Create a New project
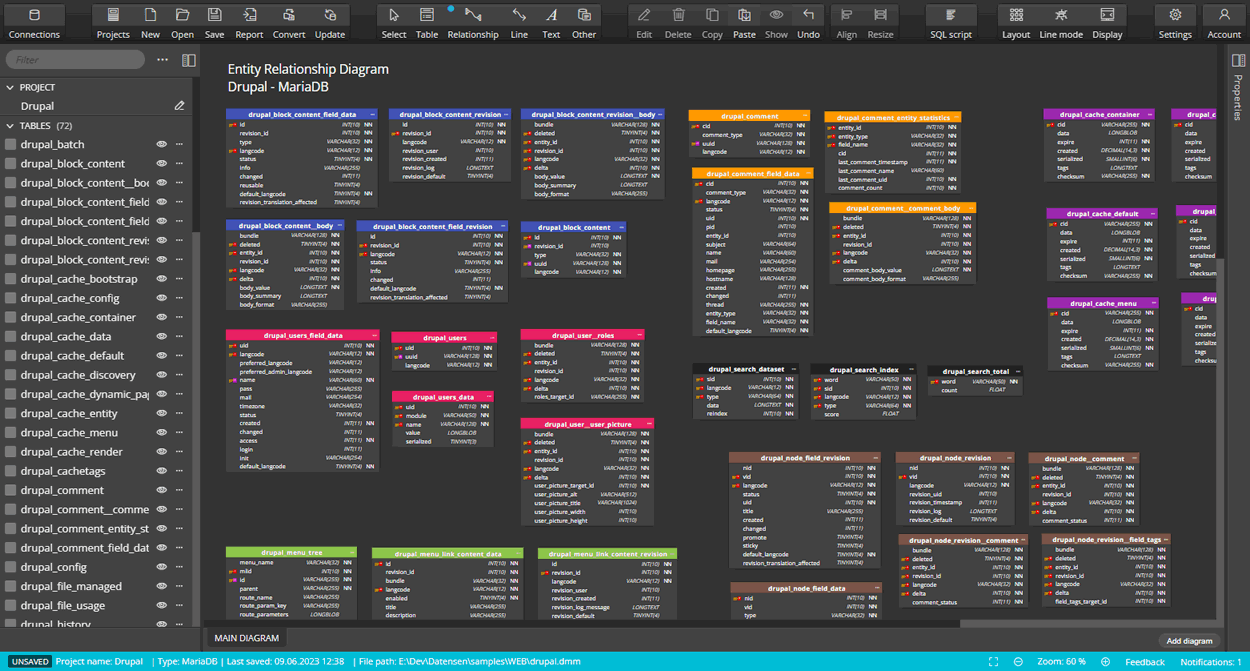Viewport: 1250px width, 671px height. [150, 23]
